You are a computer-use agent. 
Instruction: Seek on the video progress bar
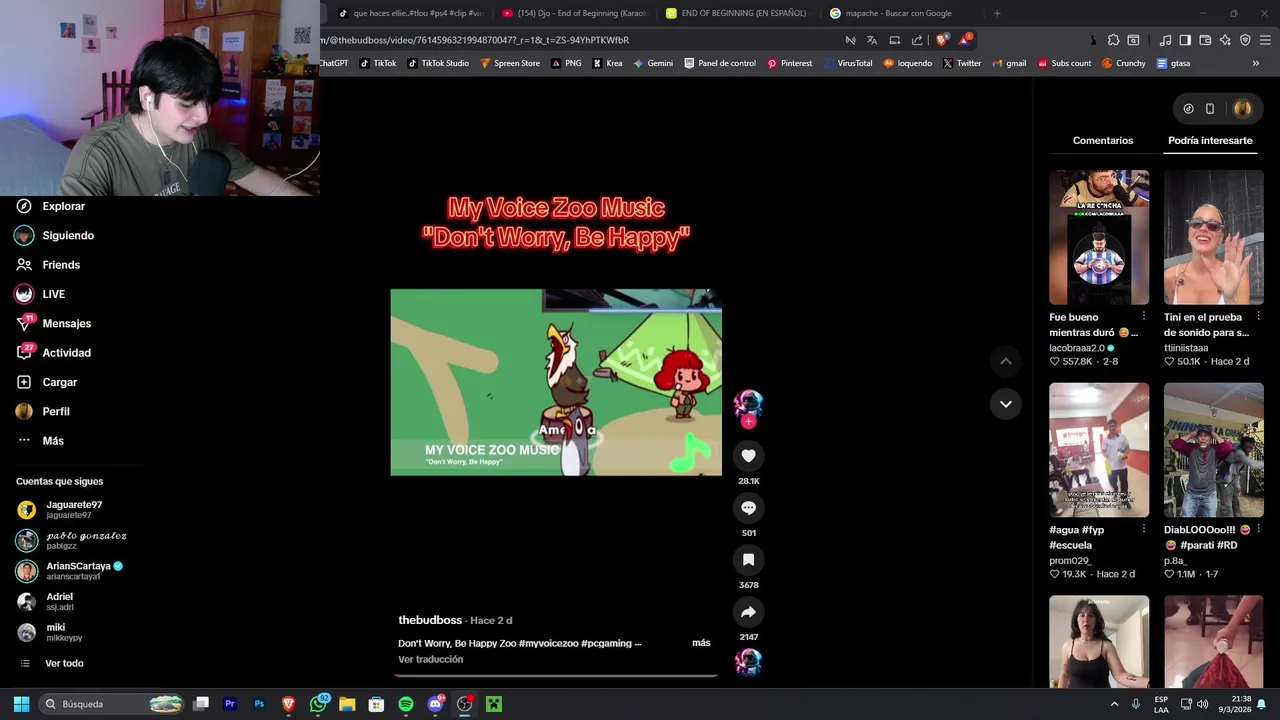click(556, 676)
